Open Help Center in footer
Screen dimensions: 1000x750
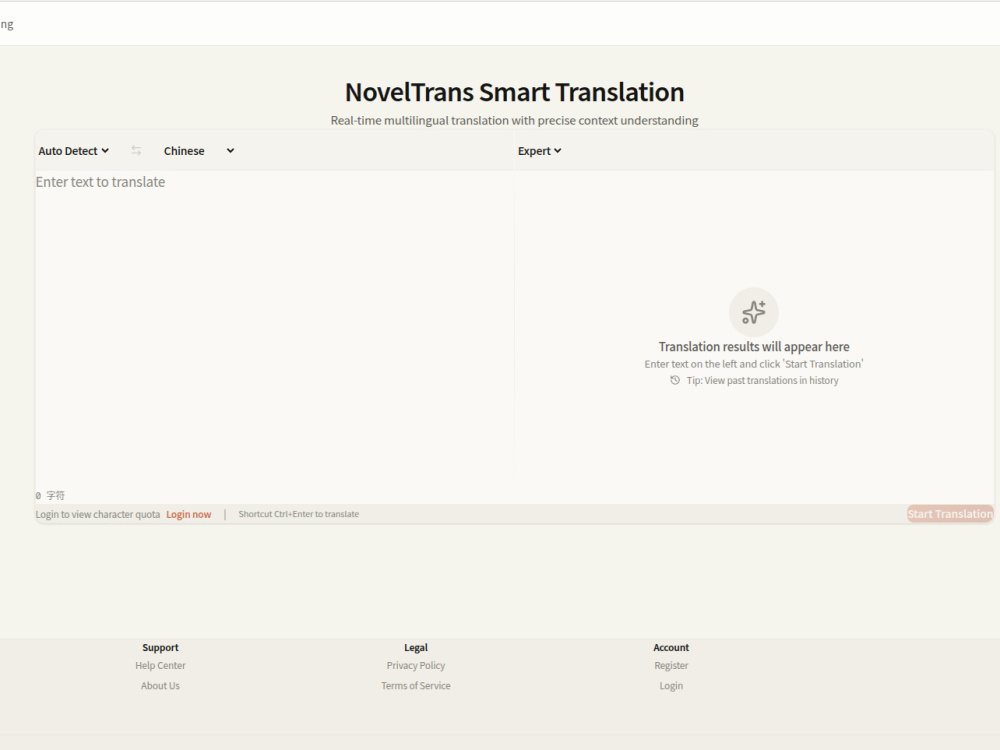pyautogui.click(x=160, y=665)
